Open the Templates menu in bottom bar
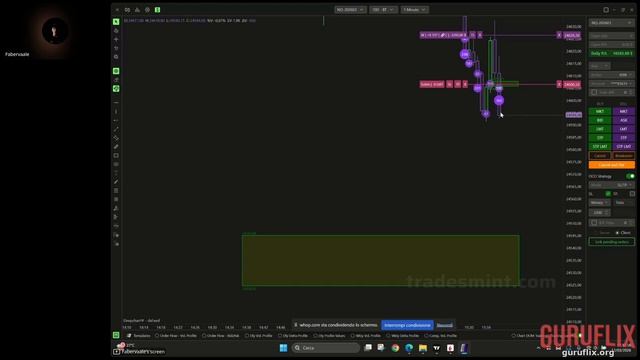The width and height of the screenshot is (640, 360). [139, 336]
